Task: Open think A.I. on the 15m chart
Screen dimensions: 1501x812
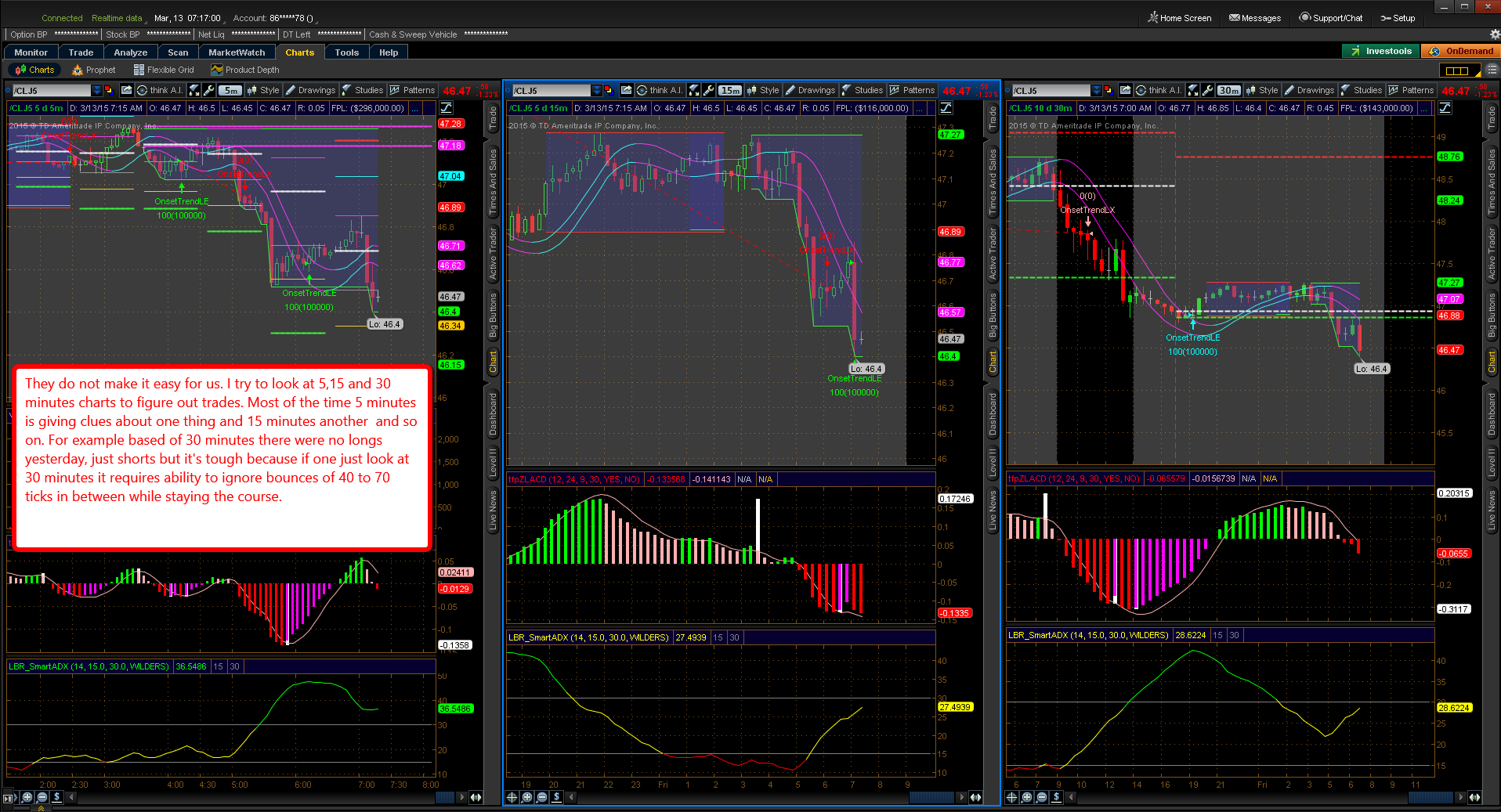Action: pos(660,91)
